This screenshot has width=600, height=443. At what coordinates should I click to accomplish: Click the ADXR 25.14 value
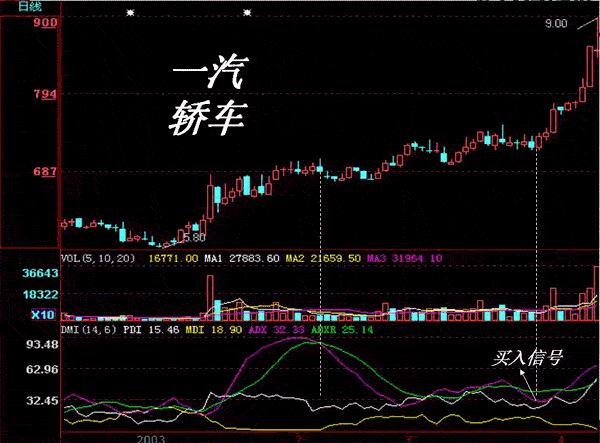[342, 329]
